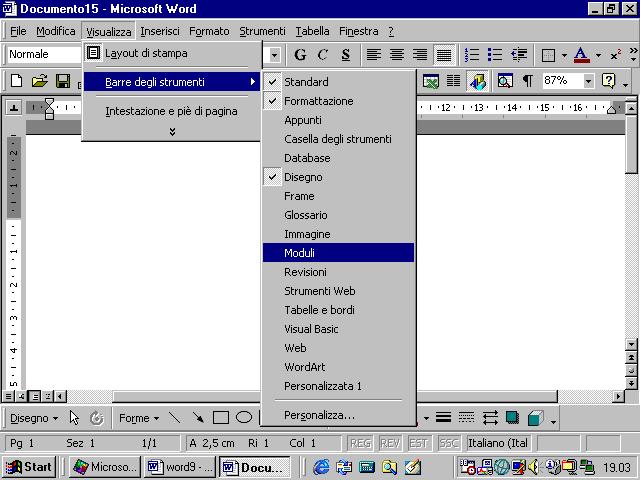Open the zoom 87% dropdown
Viewport: 640px width, 480px height.
click(x=588, y=81)
